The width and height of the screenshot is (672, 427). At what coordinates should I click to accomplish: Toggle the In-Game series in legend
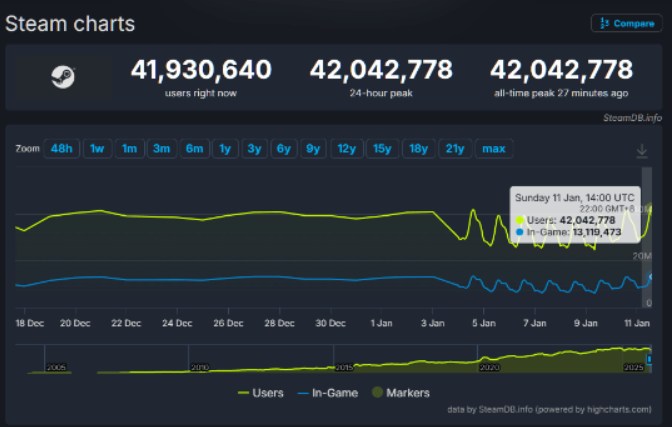332,393
